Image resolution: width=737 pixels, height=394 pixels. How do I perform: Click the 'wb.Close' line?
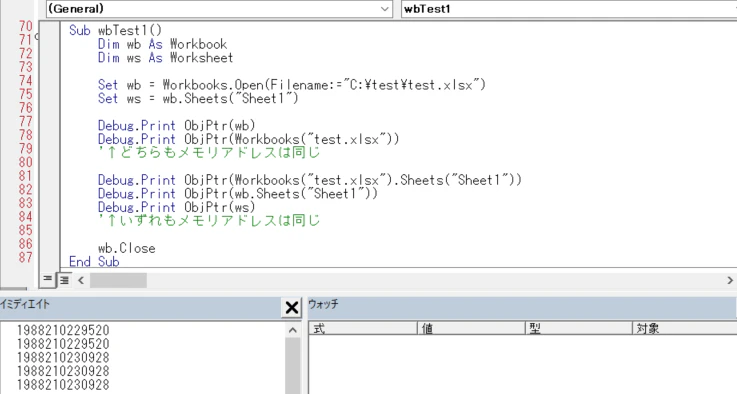click(x=126, y=248)
